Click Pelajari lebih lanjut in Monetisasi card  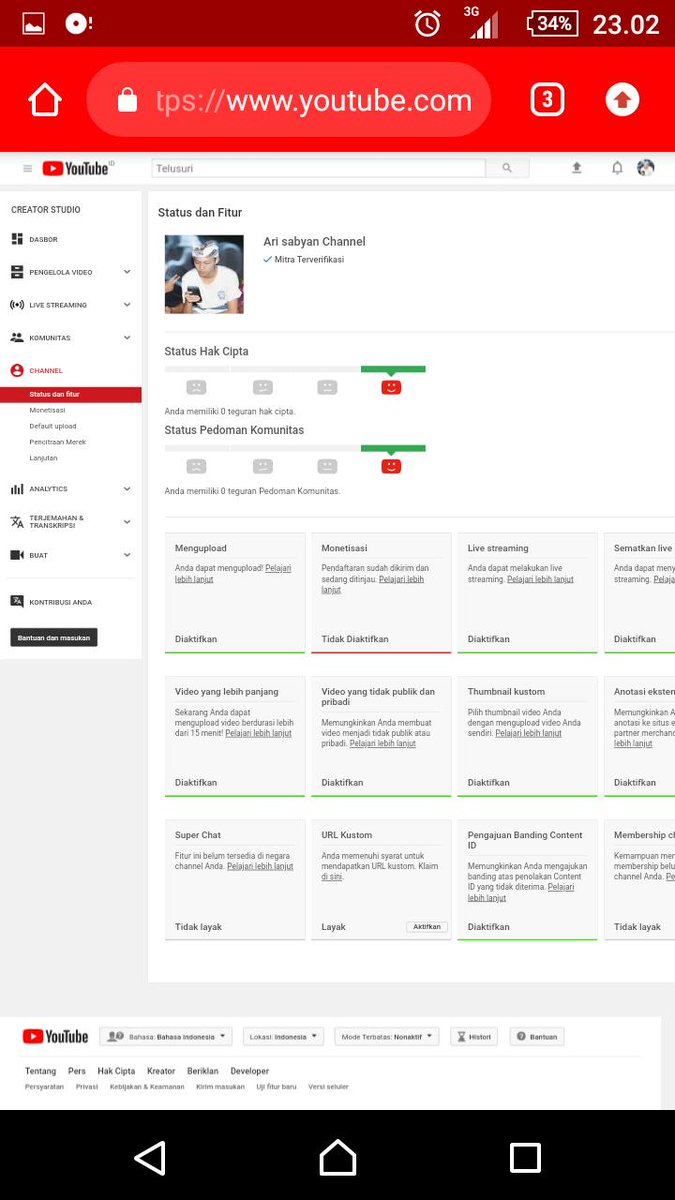point(371,584)
